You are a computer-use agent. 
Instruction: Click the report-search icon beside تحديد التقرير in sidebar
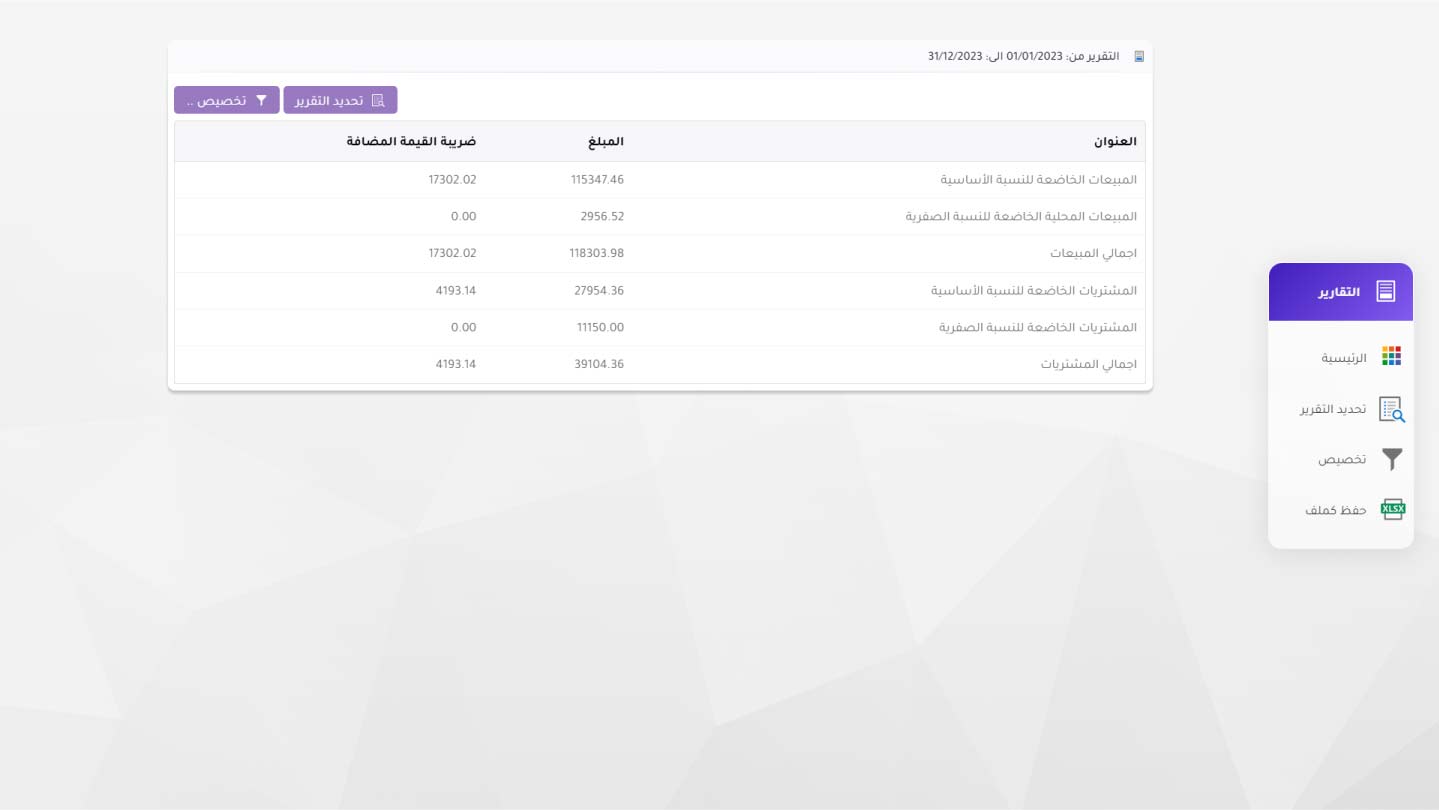click(x=1394, y=409)
